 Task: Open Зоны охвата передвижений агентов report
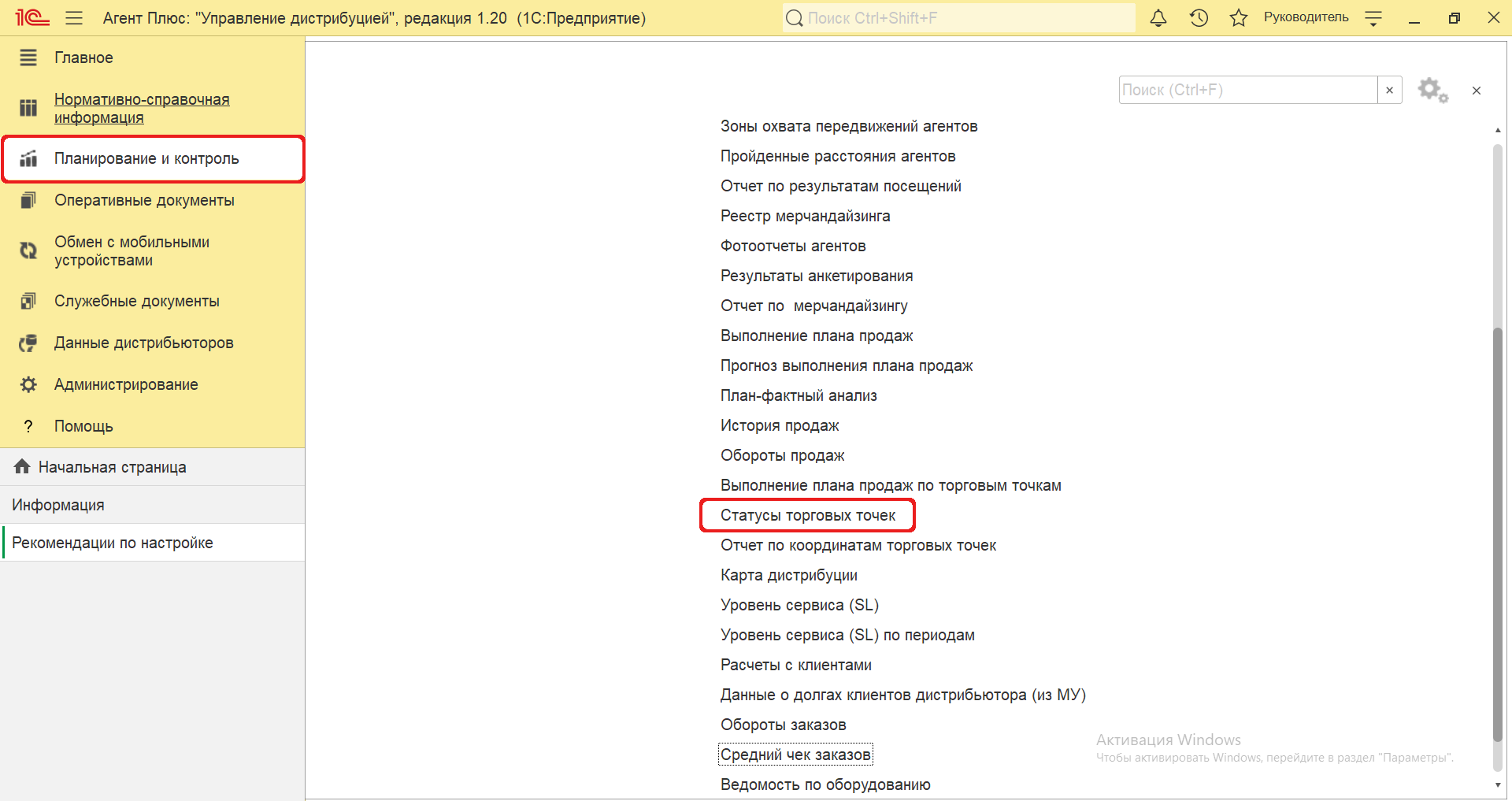pyautogui.click(x=849, y=126)
